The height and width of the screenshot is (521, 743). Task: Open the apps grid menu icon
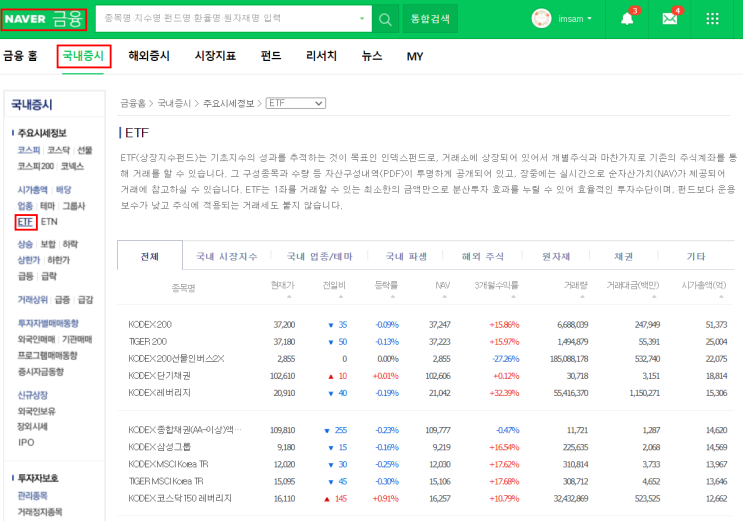[x=712, y=19]
